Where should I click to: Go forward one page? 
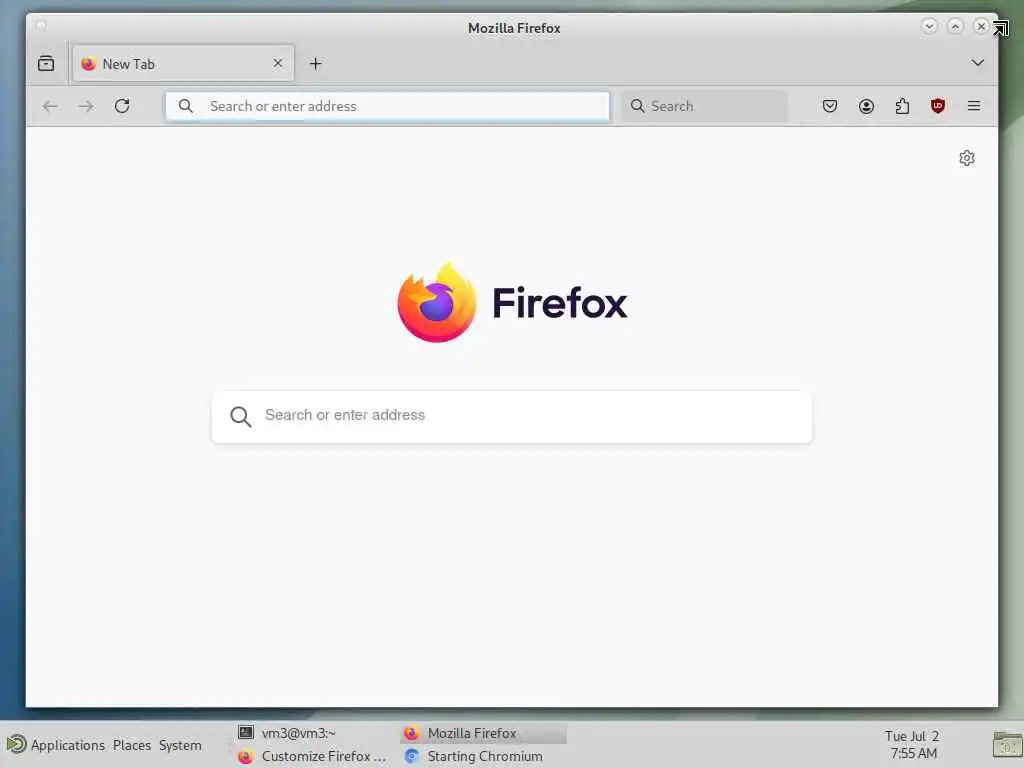click(86, 106)
